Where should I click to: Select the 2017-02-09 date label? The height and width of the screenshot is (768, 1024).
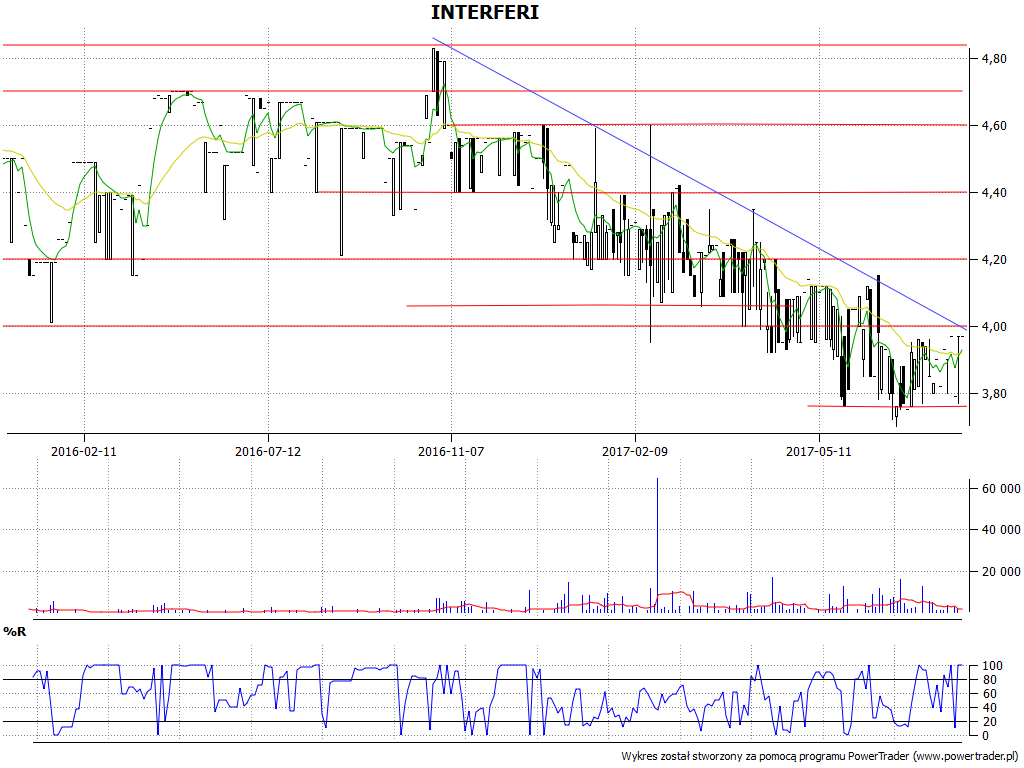635,451
